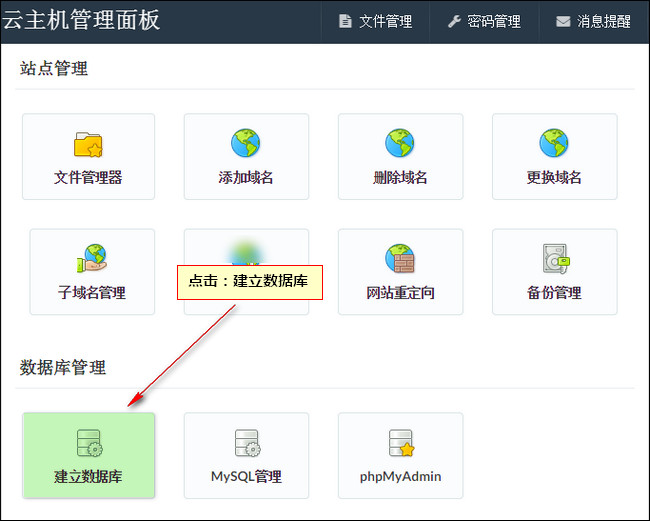
Task: Click the yellow 点击：建立数据库 callout
Action: pos(251,281)
